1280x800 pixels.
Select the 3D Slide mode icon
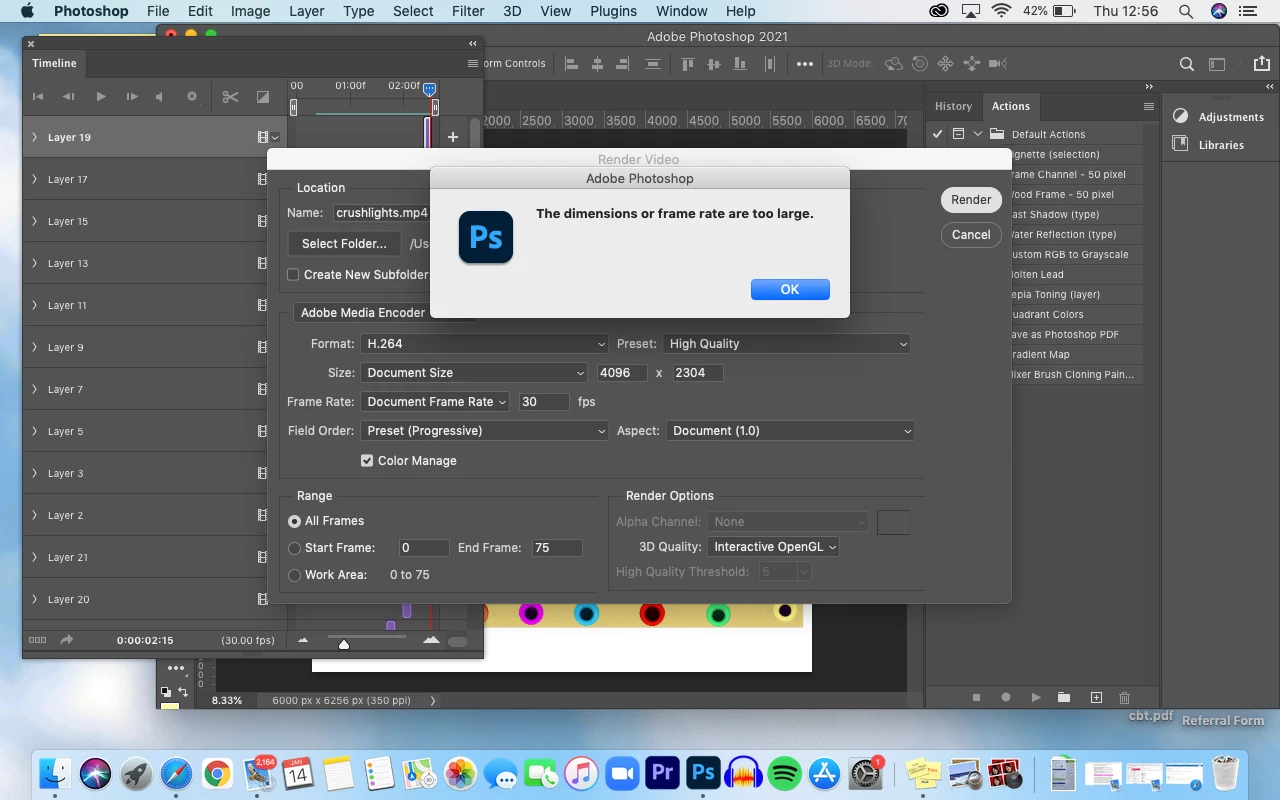click(972, 63)
